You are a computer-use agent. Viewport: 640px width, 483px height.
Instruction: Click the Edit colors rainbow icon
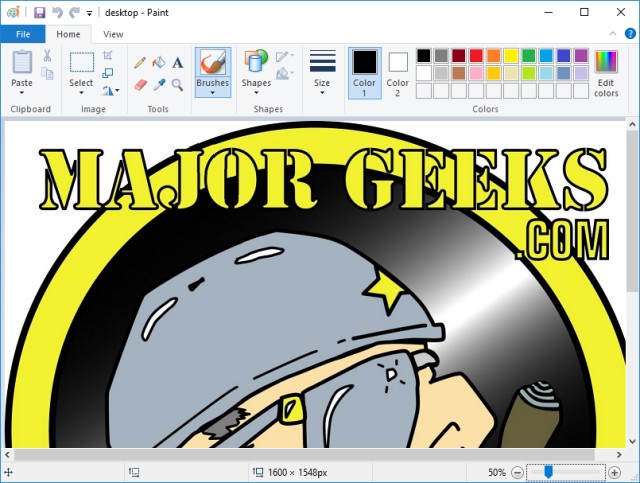pos(606,62)
